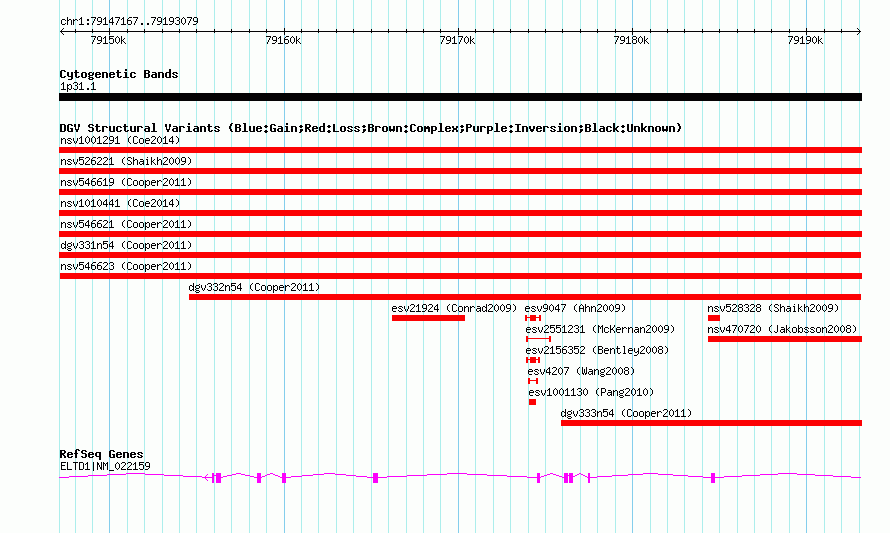Click the small red block under esv1001130 (Pang2010)
The image size is (890, 533).
(532, 402)
